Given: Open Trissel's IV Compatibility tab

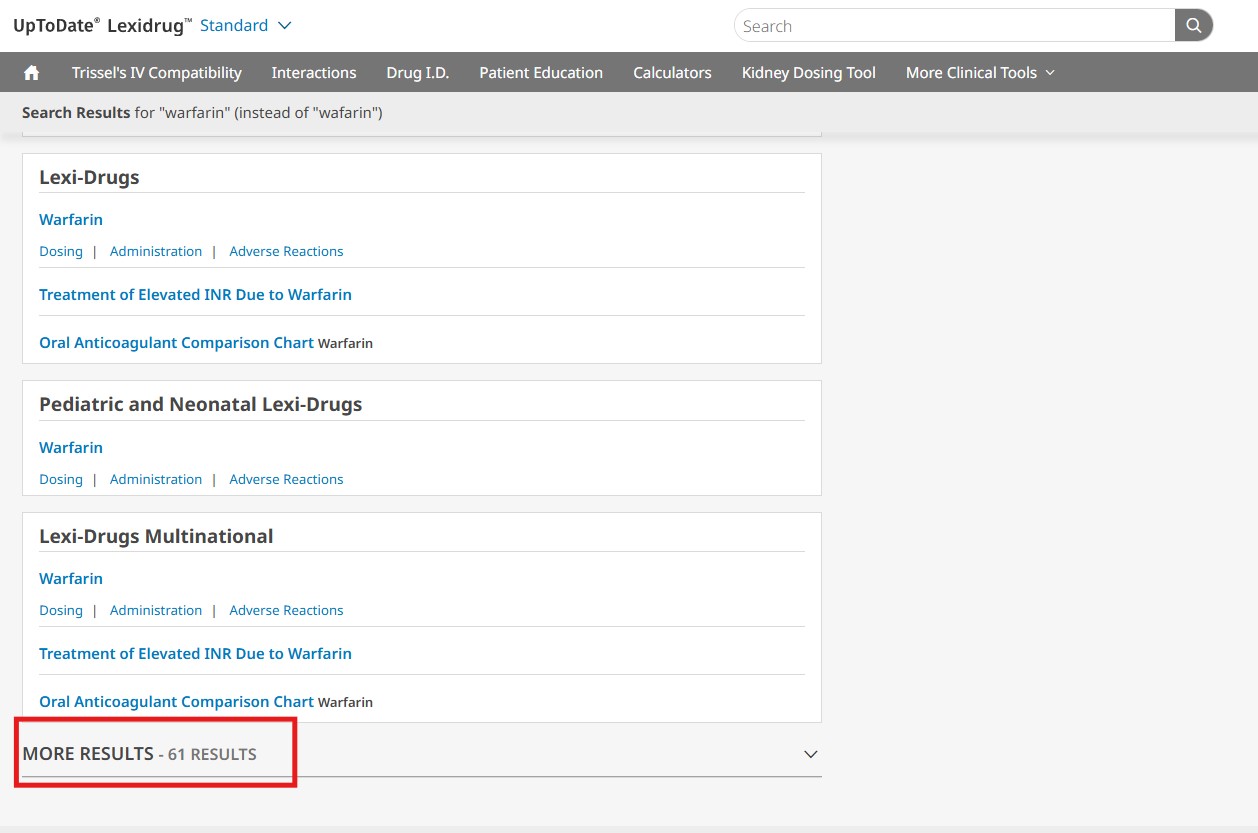Looking at the screenshot, I should (x=157, y=73).
